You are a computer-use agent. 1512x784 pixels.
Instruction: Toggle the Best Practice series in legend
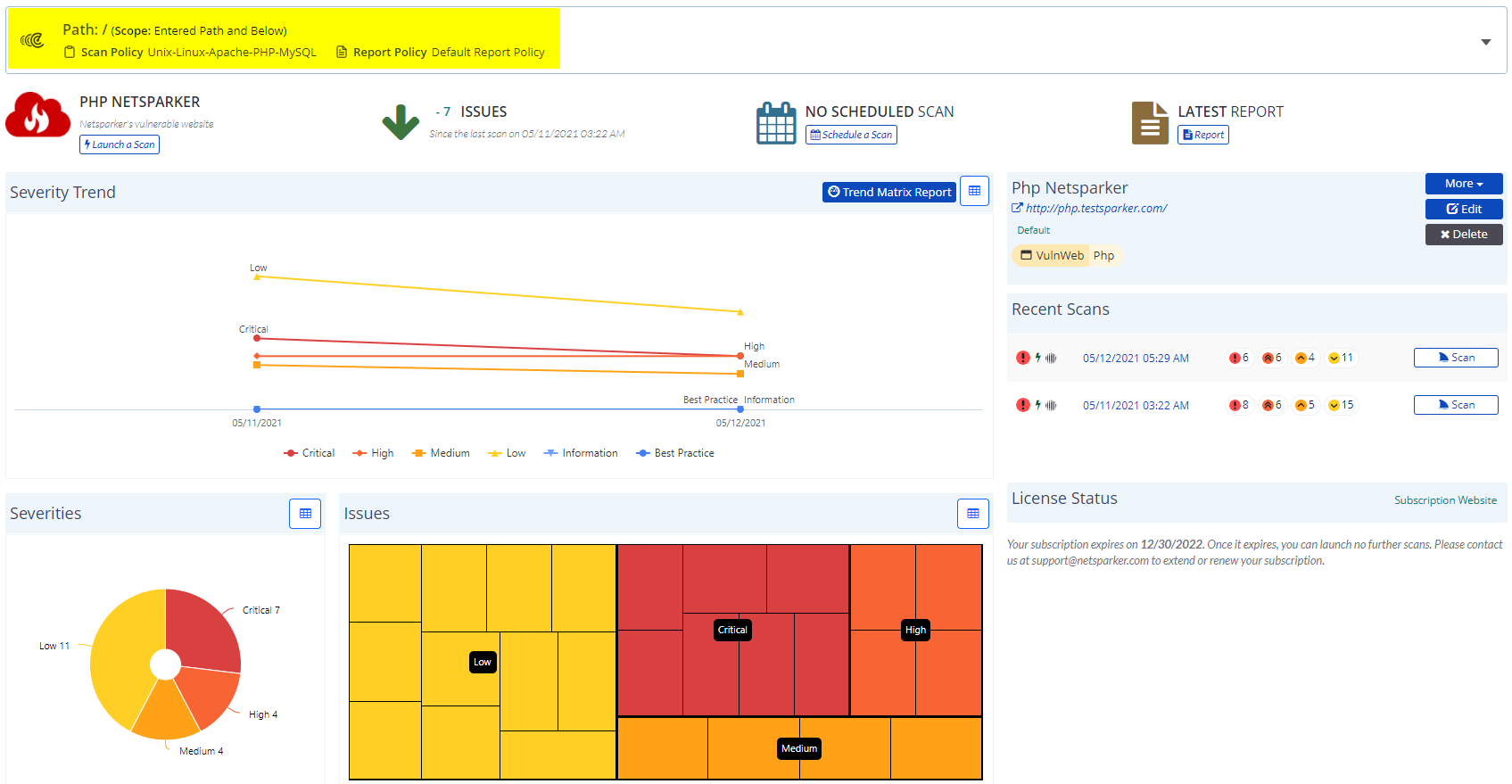675,453
